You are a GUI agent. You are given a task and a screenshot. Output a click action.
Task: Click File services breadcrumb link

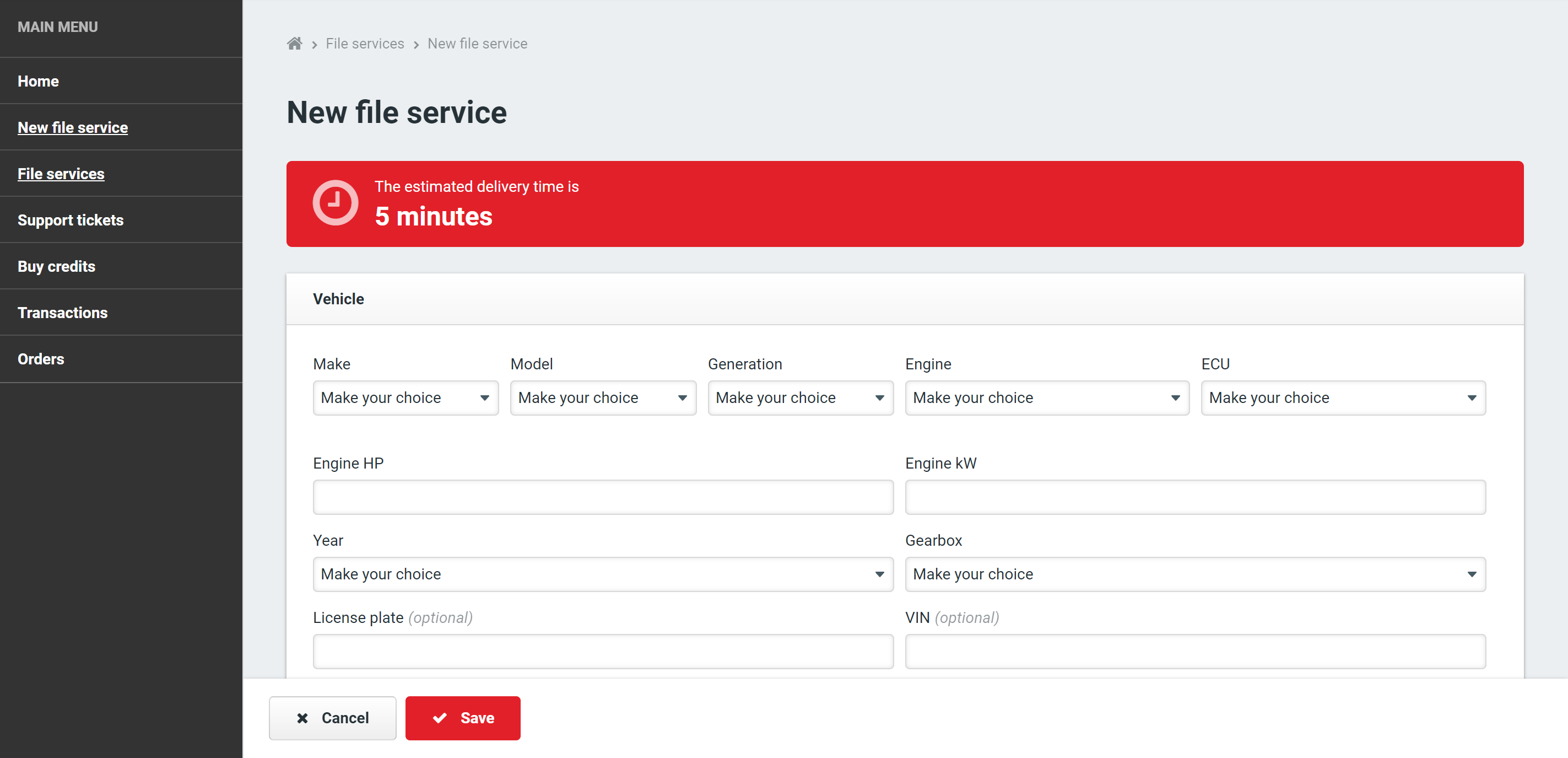click(x=365, y=44)
